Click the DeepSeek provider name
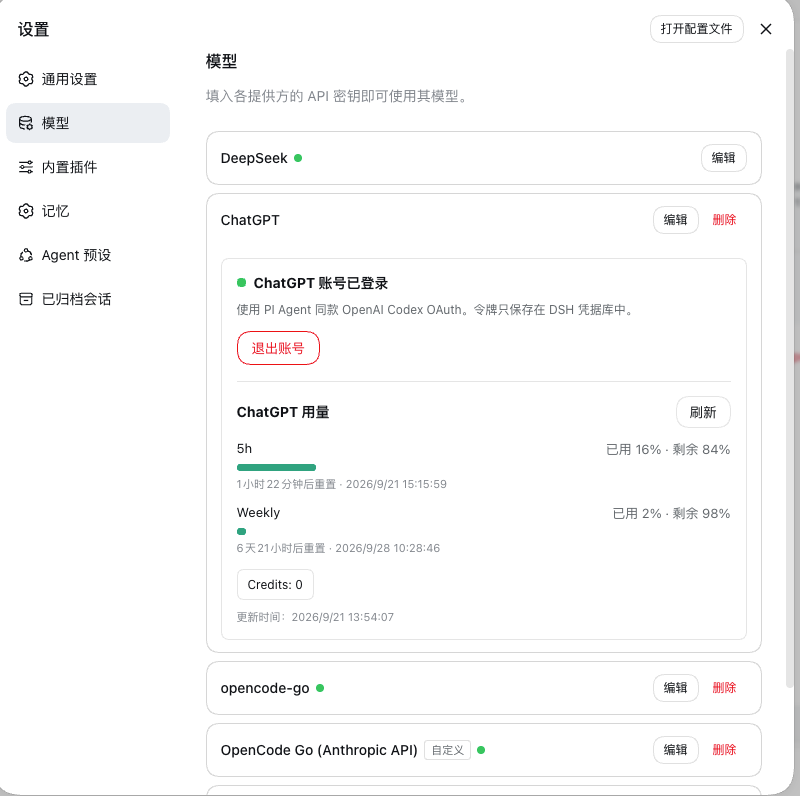800x796 pixels. [x=254, y=158]
